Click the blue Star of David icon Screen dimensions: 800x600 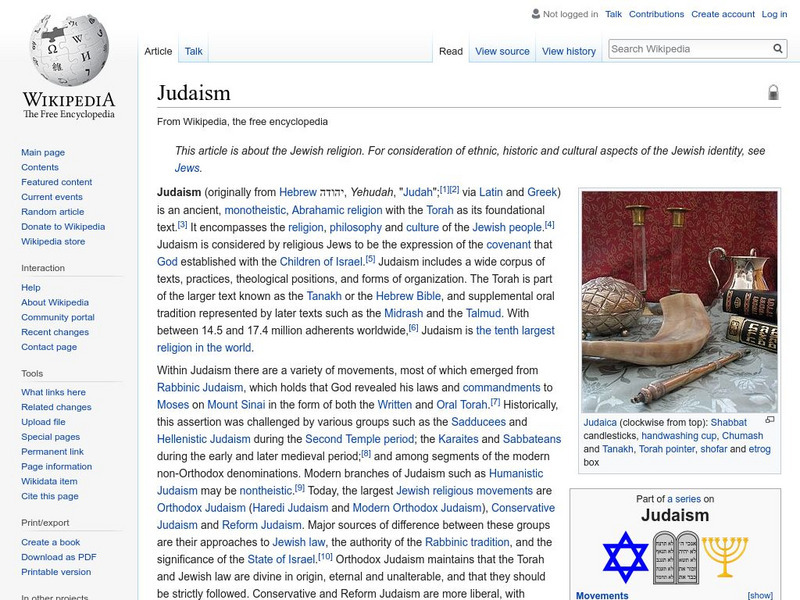[x=626, y=557]
